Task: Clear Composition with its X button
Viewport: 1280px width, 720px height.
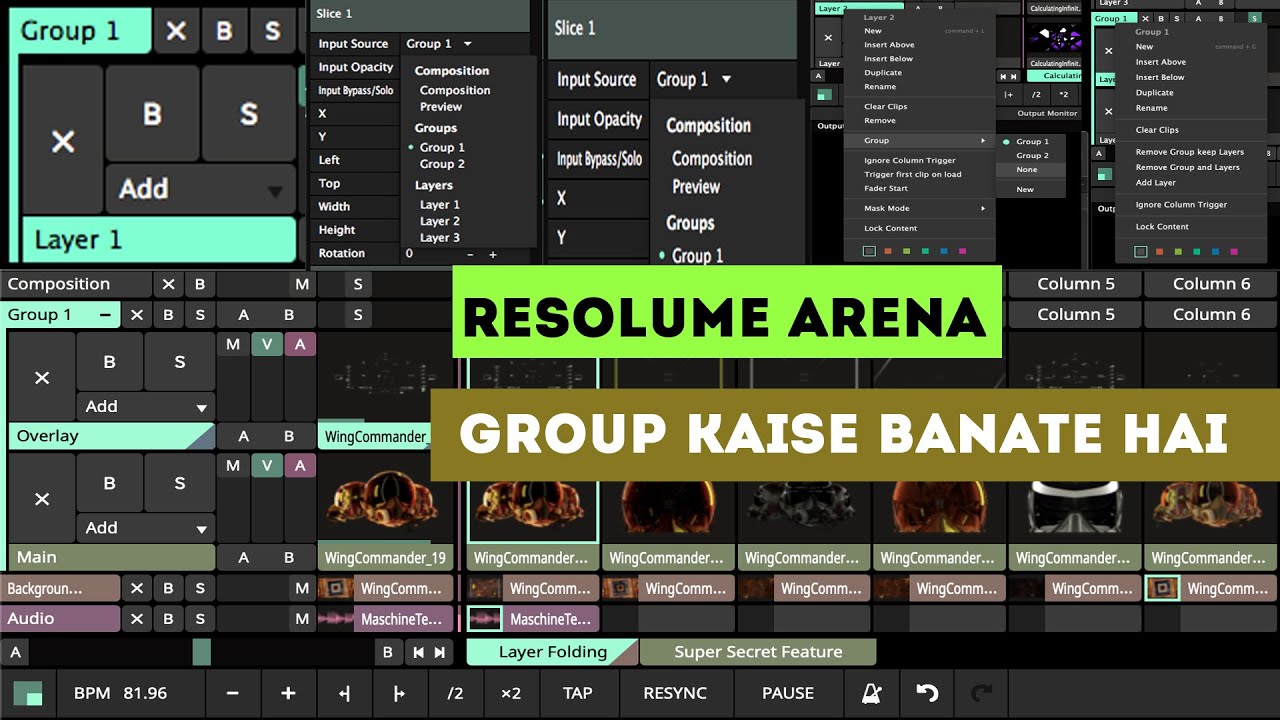Action: pyautogui.click(x=169, y=284)
